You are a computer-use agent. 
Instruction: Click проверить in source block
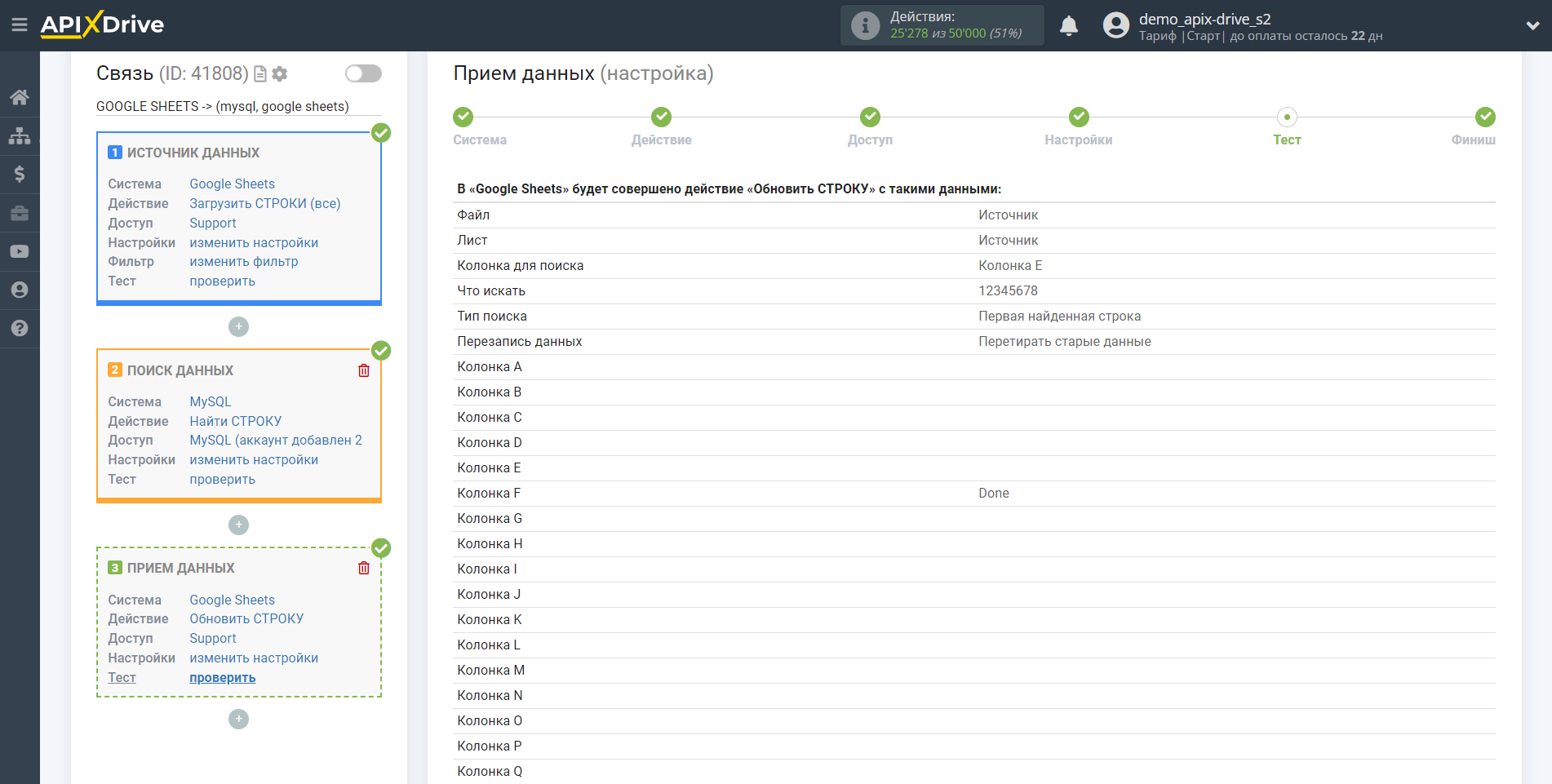pyautogui.click(x=222, y=281)
